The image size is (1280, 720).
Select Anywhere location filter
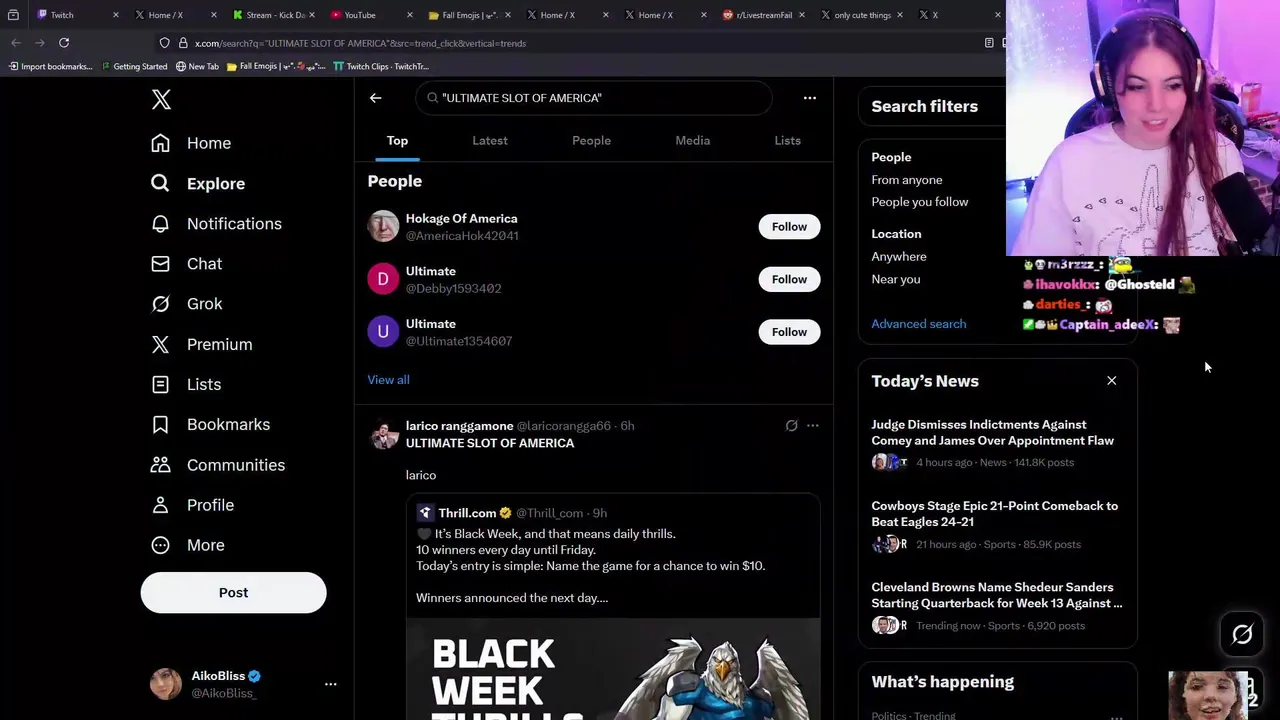point(899,257)
